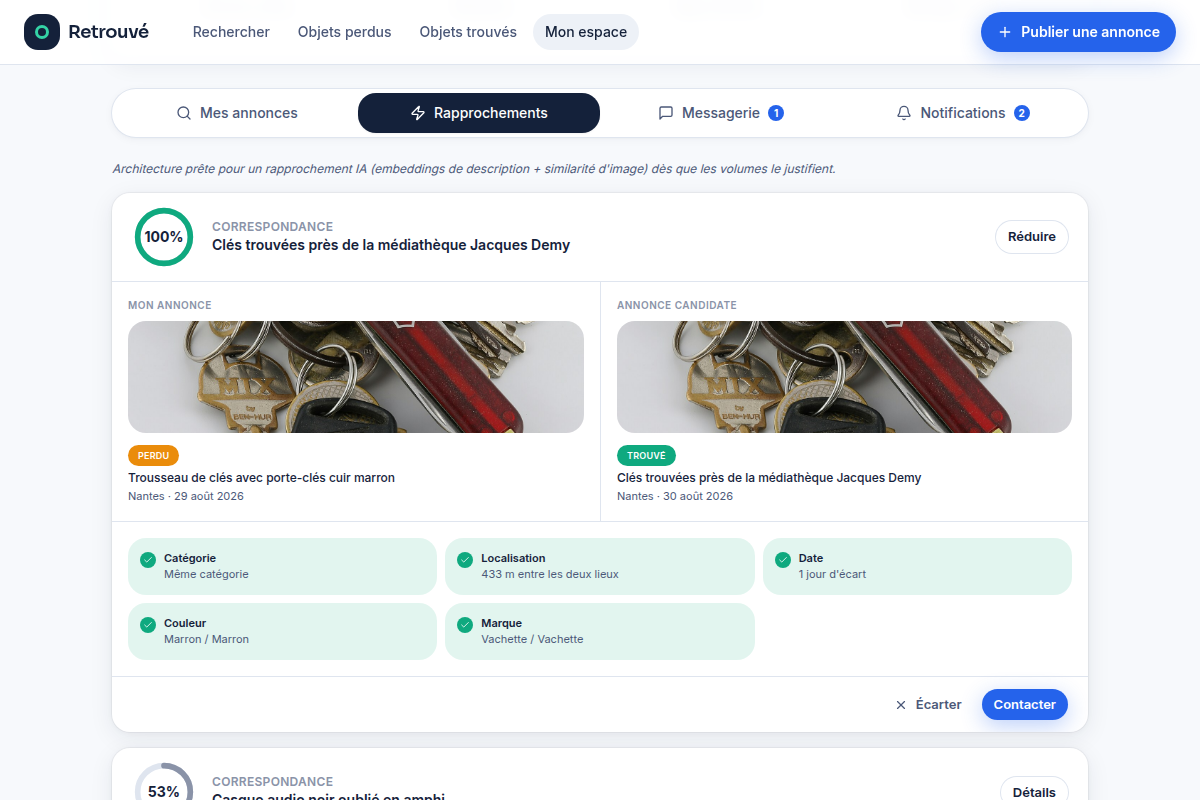Open the Notifications tab
Image resolution: width=1200 pixels, height=800 pixels.
point(963,113)
